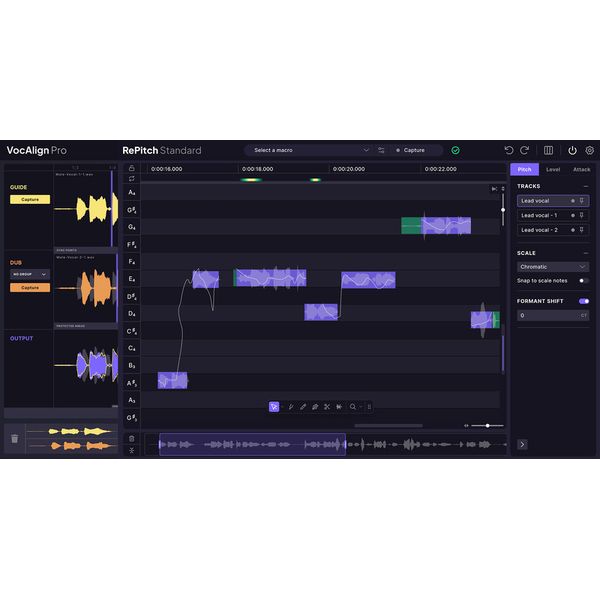Click the power bypass icon

pyautogui.click(x=572, y=150)
